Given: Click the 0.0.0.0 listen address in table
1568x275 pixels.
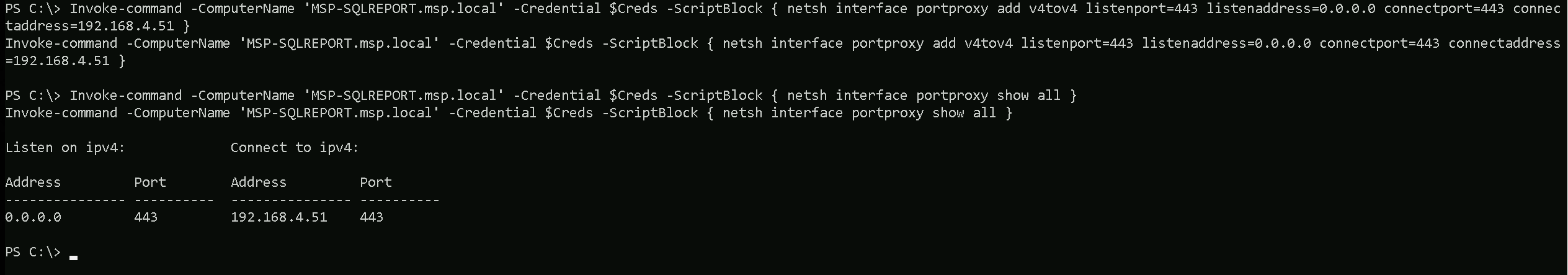Looking at the screenshot, I should pyautogui.click(x=33, y=217).
